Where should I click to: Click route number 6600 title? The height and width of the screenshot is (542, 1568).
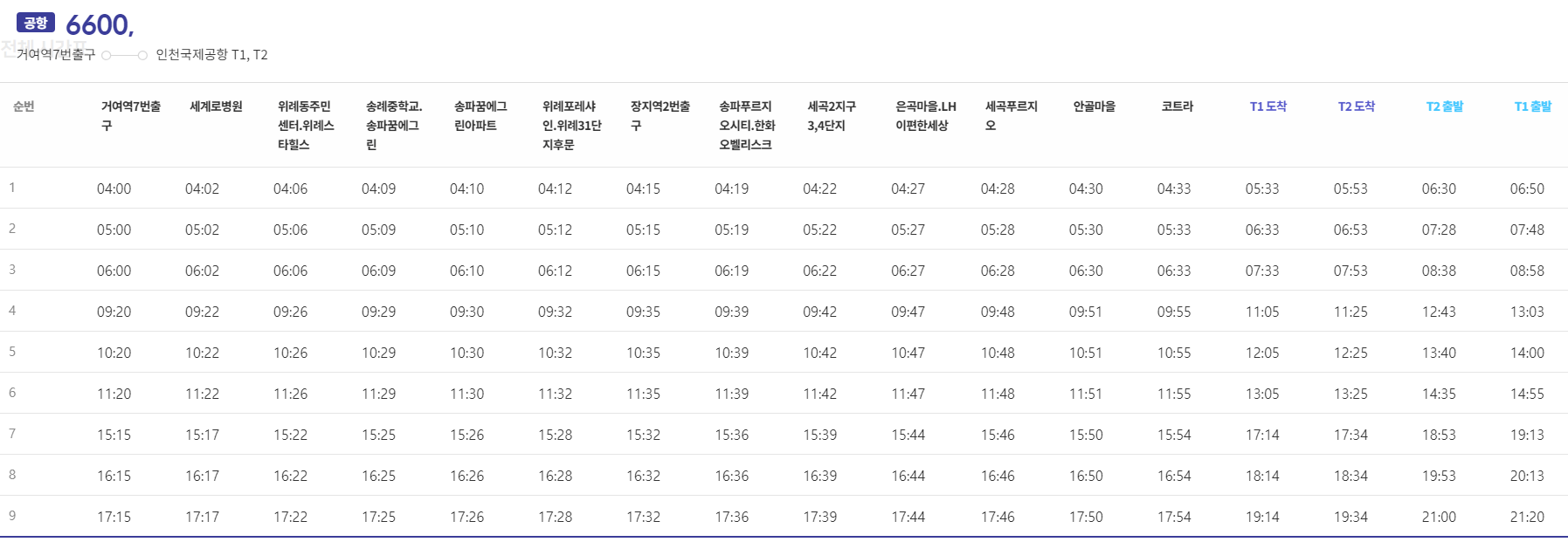pyautogui.click(x=100, y=25)
